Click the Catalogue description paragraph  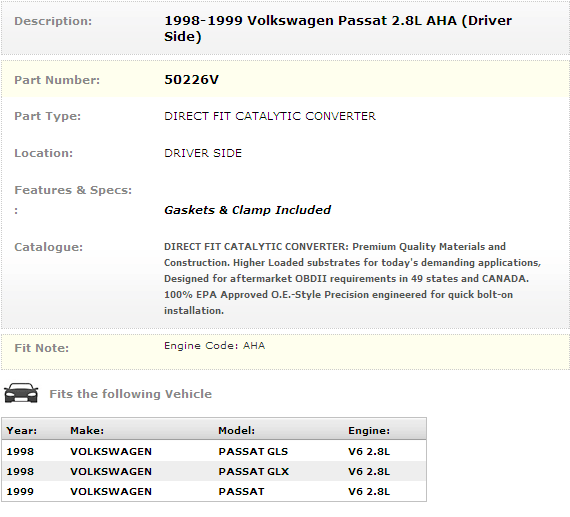click(352, 278)
